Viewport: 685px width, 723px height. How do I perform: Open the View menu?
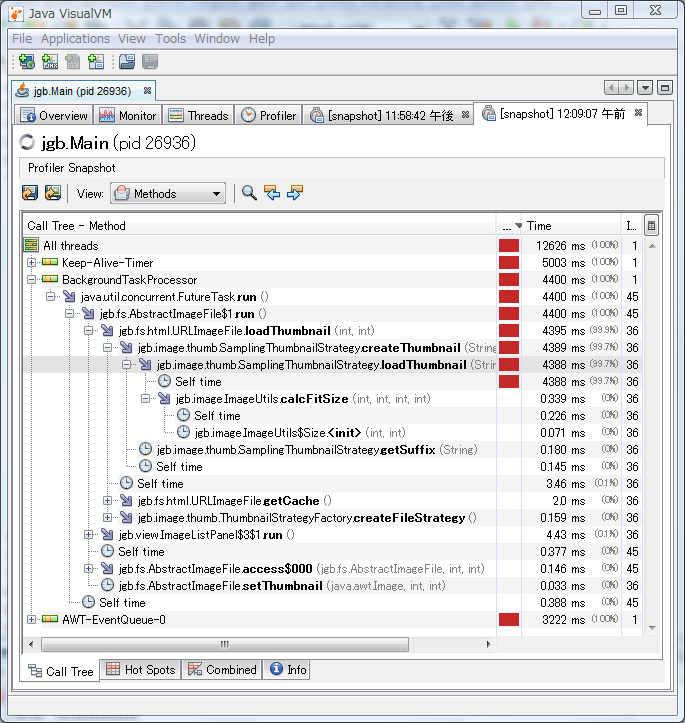point(132,39)
